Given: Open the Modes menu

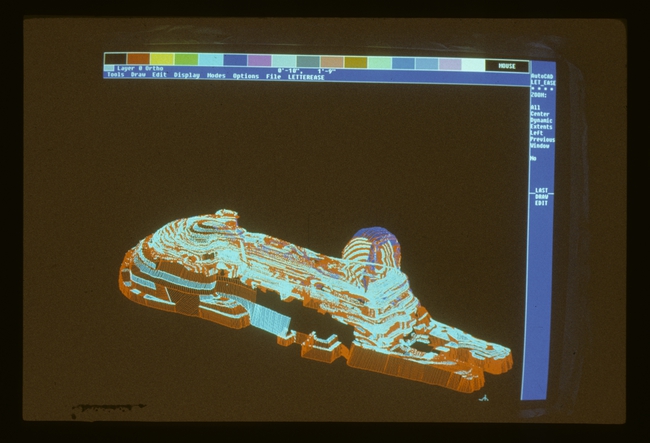Looking at the screenshot, I should [216, 76].
